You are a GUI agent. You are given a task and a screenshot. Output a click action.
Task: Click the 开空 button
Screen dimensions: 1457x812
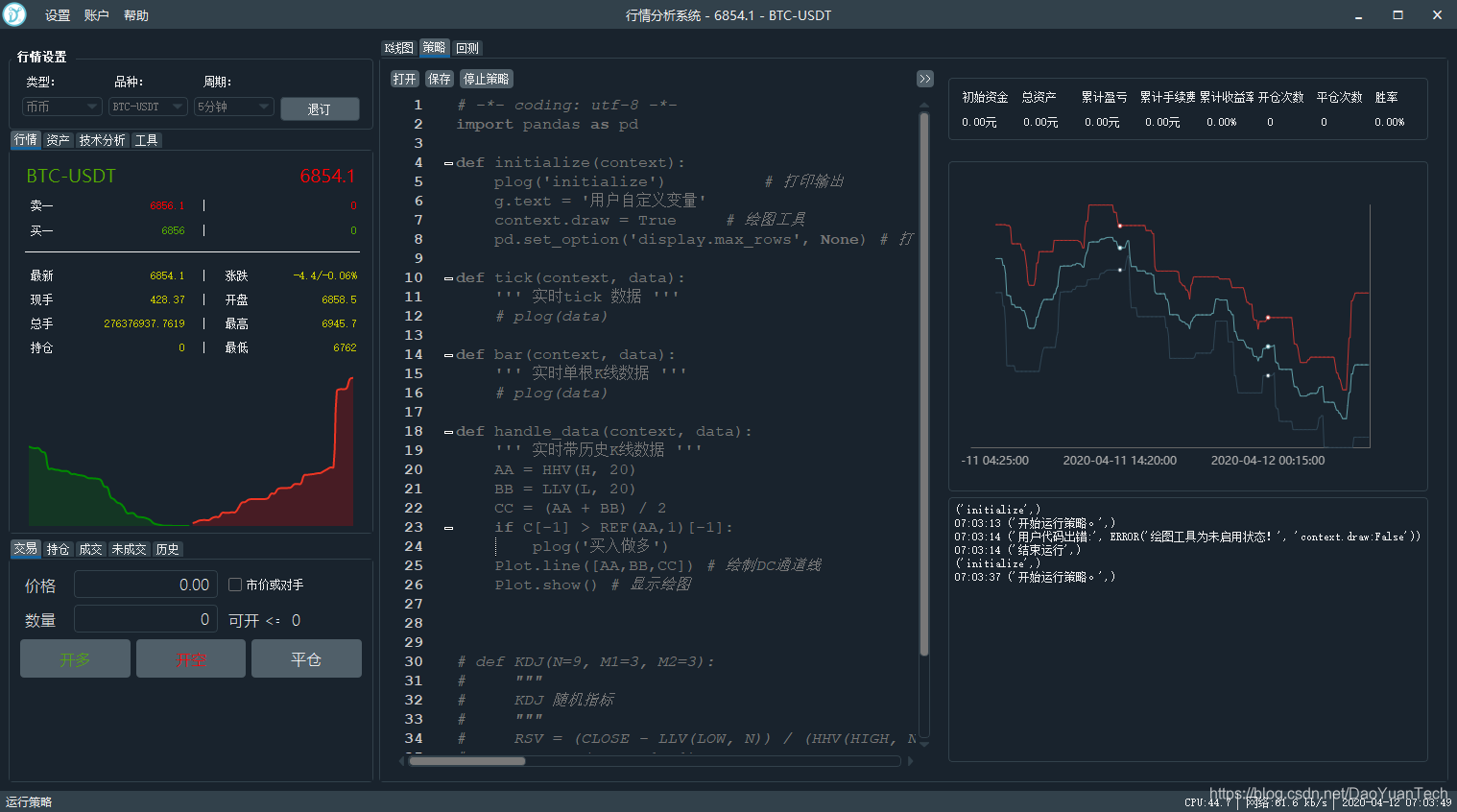[191, 658]
